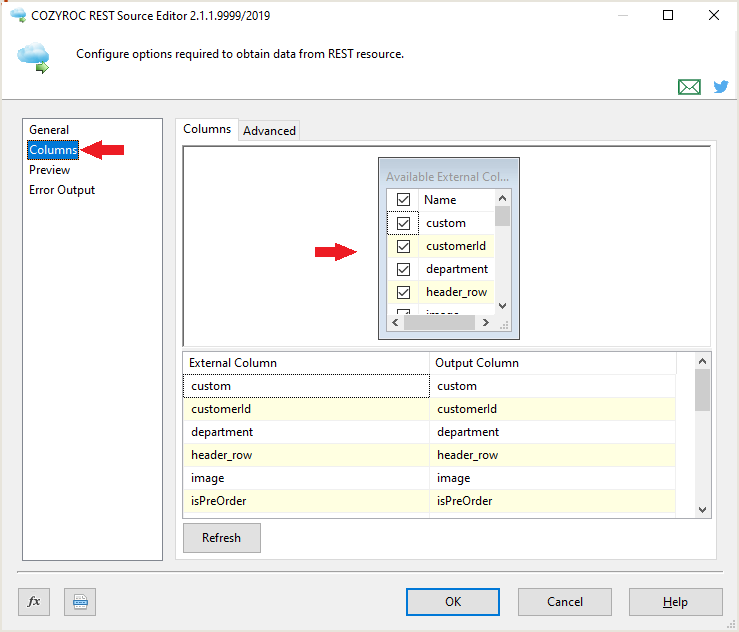Image resolution: width=739 pixels, height=632 pixels.
Task: Select the Columns tab
Action: click(x=207, y=129)
